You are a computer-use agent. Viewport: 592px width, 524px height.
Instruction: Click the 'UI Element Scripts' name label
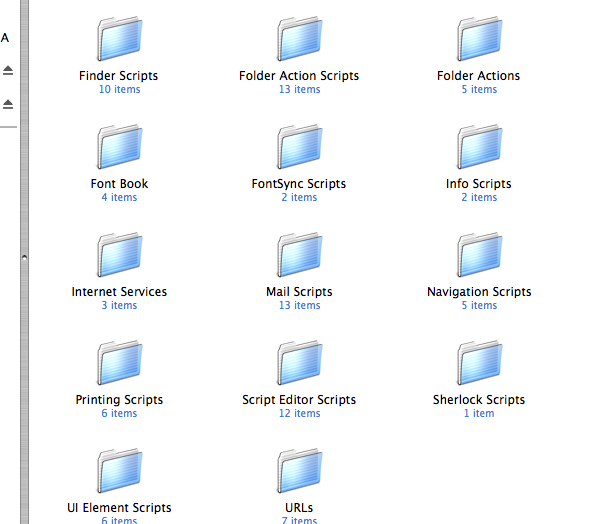(119, 508)
